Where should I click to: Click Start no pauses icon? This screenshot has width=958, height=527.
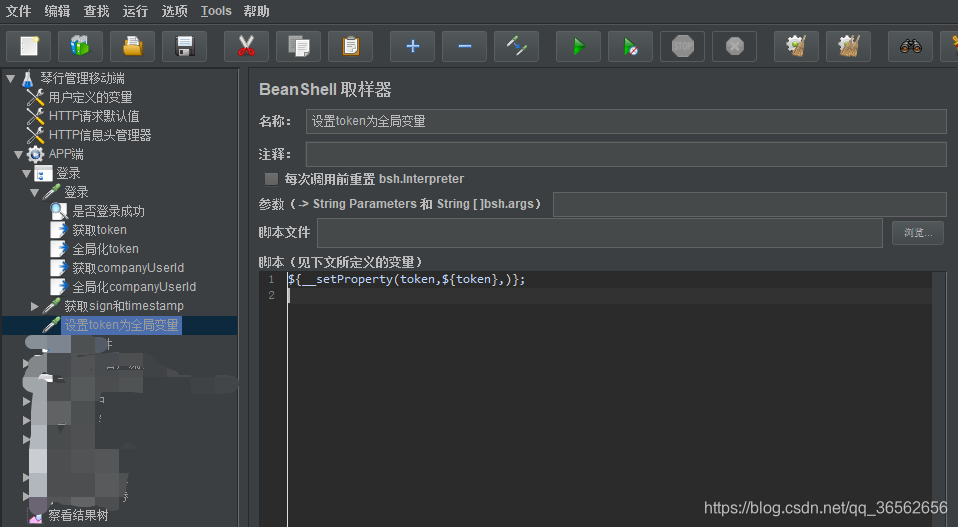(631, 46)
